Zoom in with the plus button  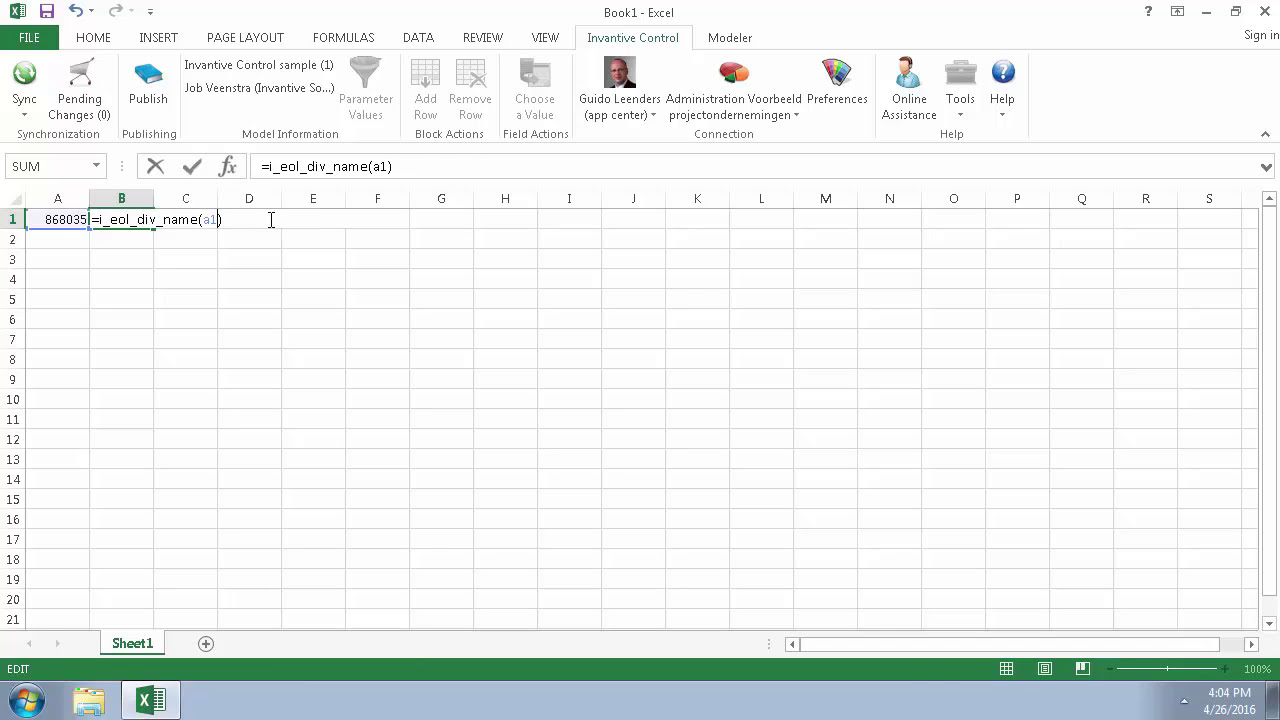[1227, 669]
